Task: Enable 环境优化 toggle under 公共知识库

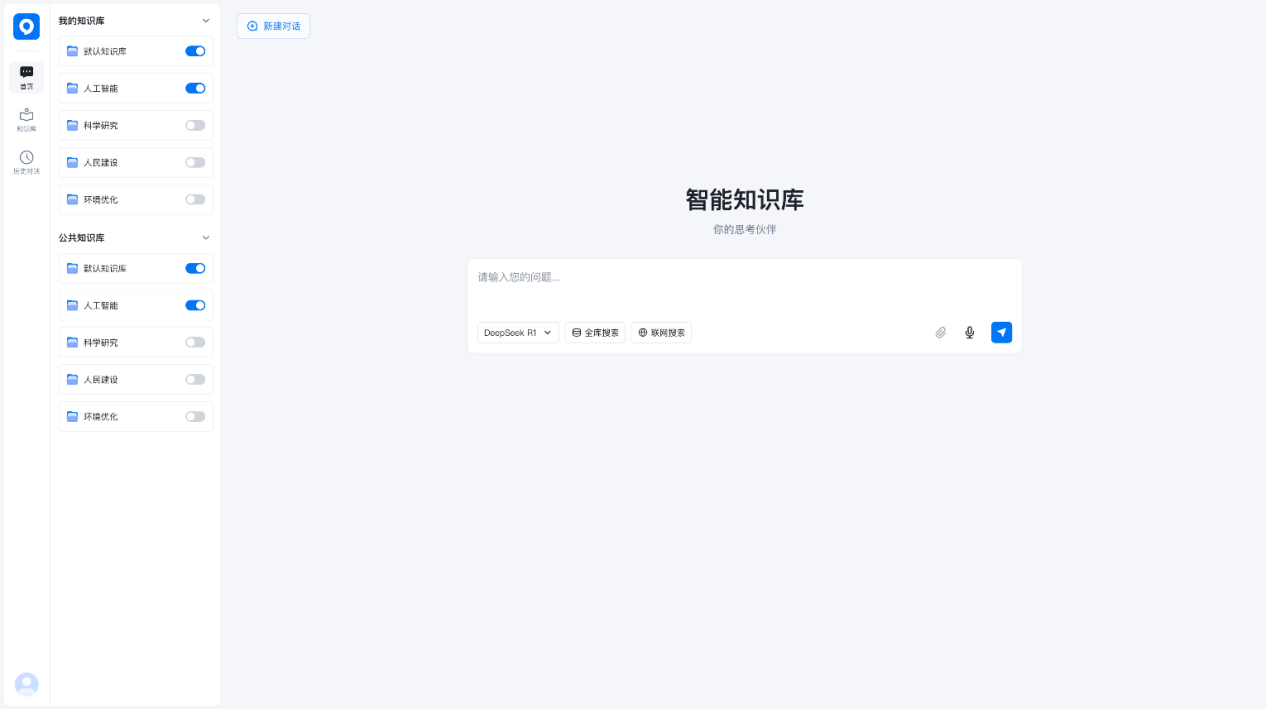Action: (195, 416)
